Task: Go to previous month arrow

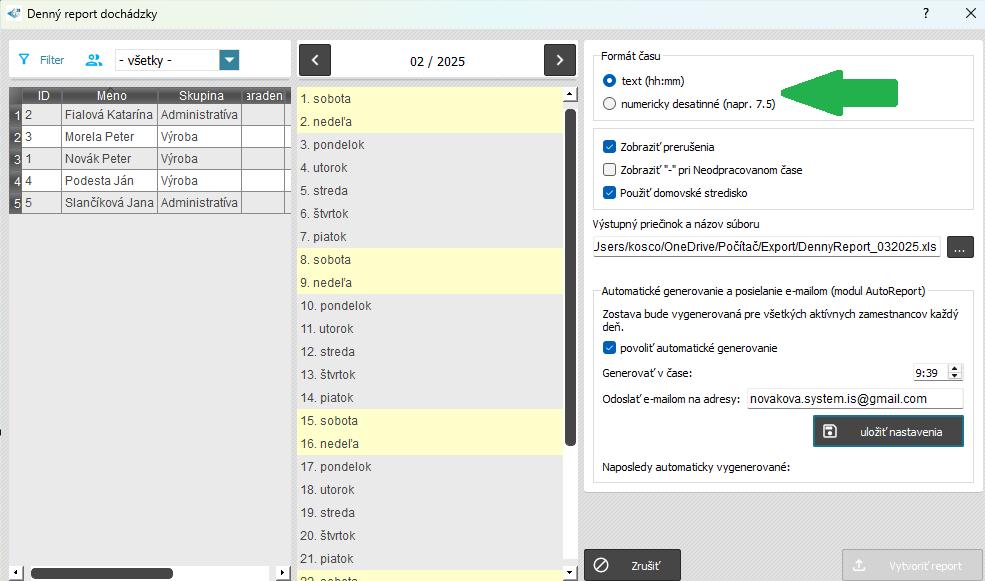Action: [314, 60]
